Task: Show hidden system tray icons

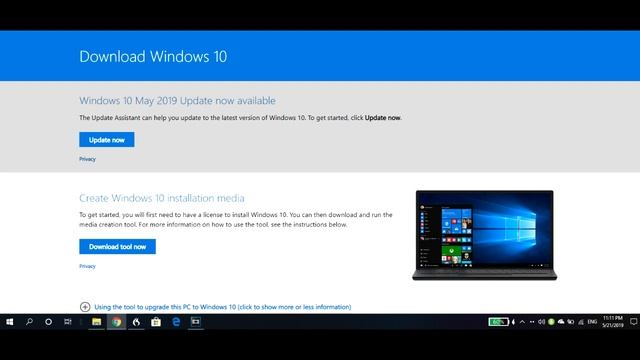Action: coord(522,322)
